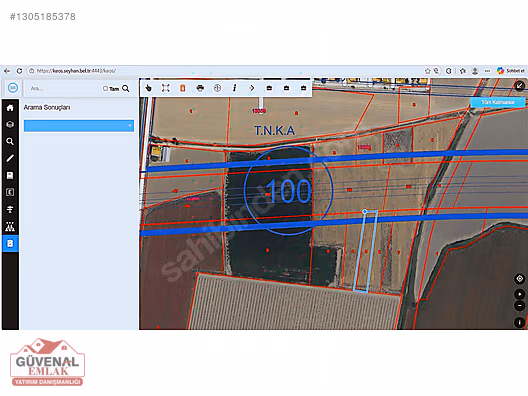528x396 pixels.
Task: Click the browser refresh button
Action: click(19, 71)
